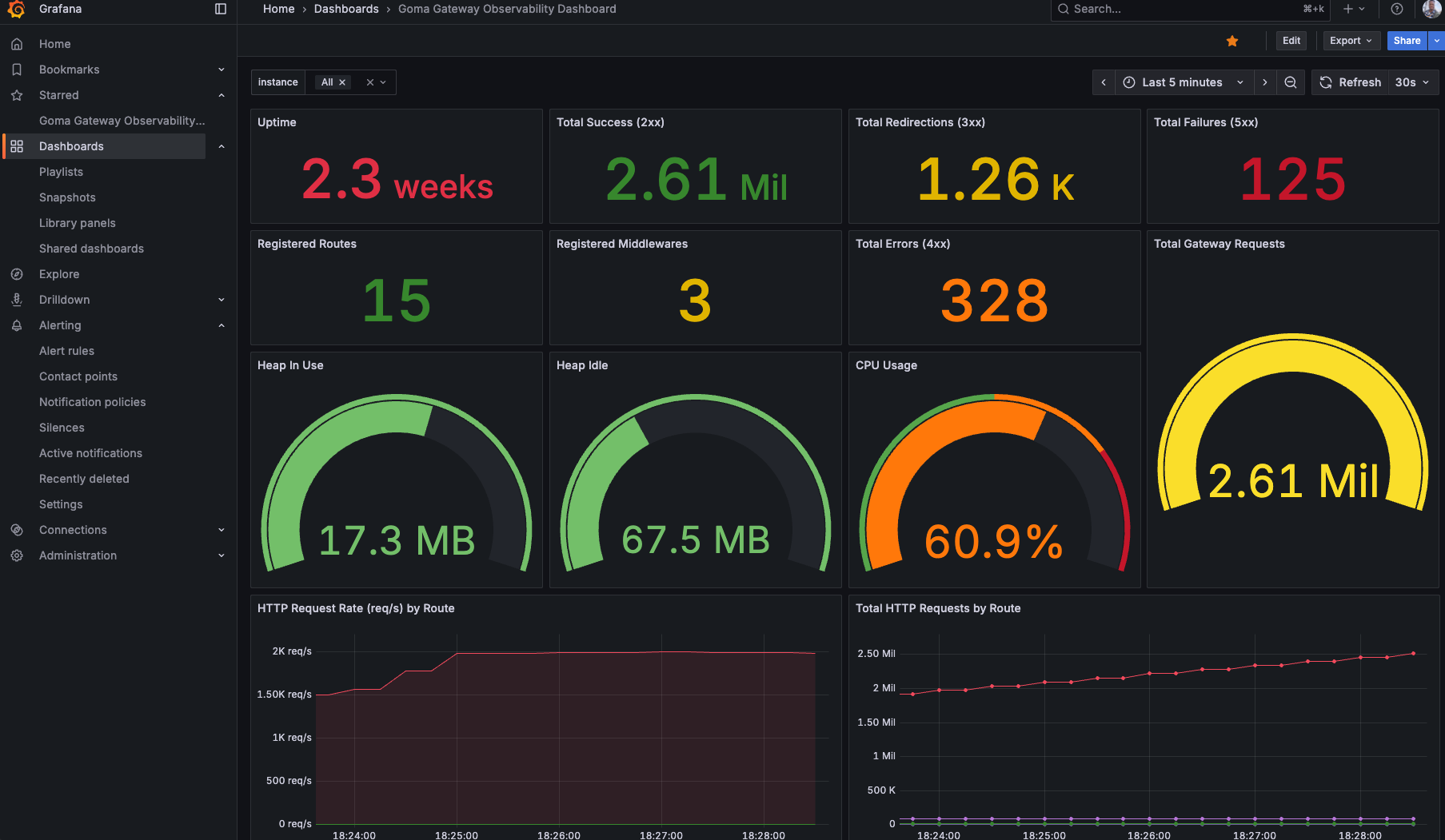This screenshot has height=840, width=1445.
Task: Toggle the sidebar dock icon
Action: click(x=221, y=9)
